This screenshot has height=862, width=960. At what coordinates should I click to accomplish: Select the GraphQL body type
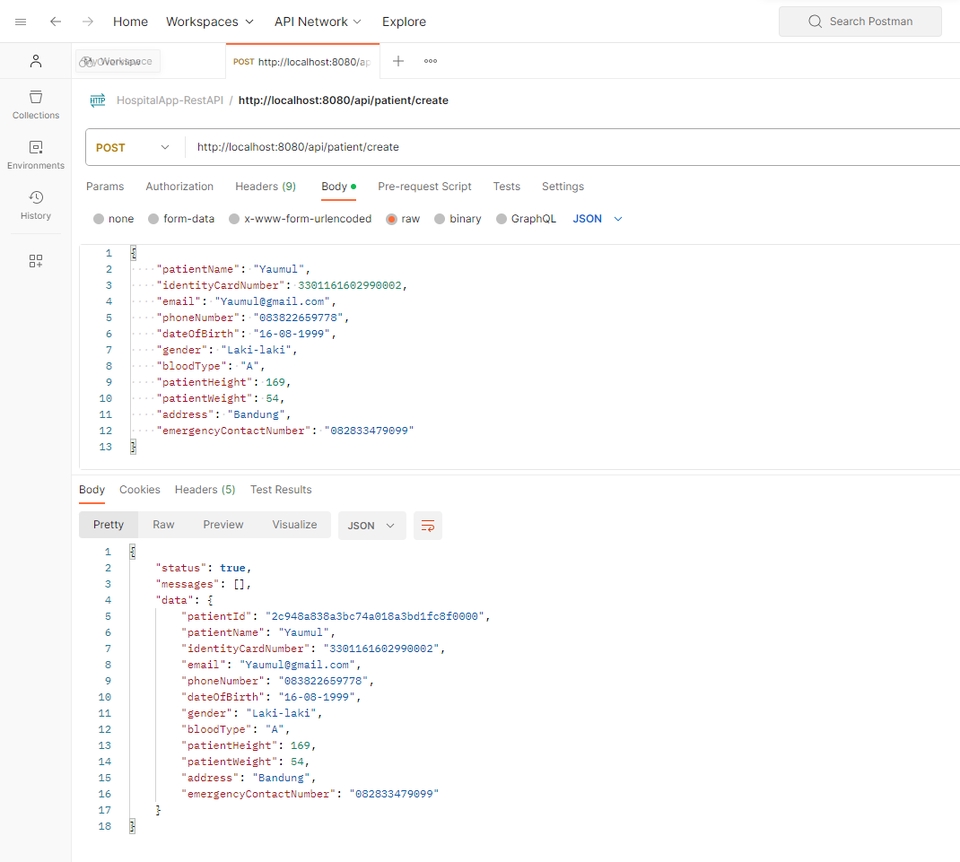[501, 219]
